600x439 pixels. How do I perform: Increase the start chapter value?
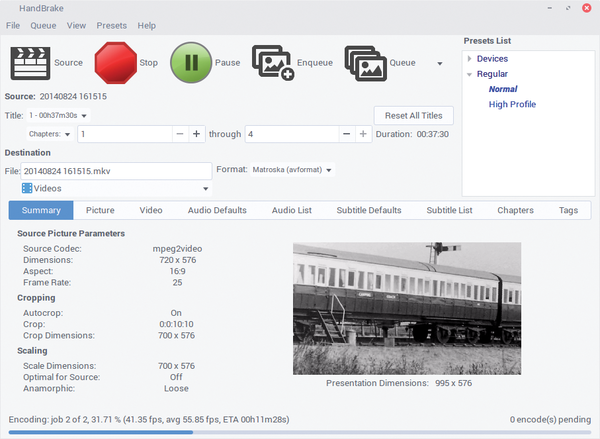click(x=196, y=134)
